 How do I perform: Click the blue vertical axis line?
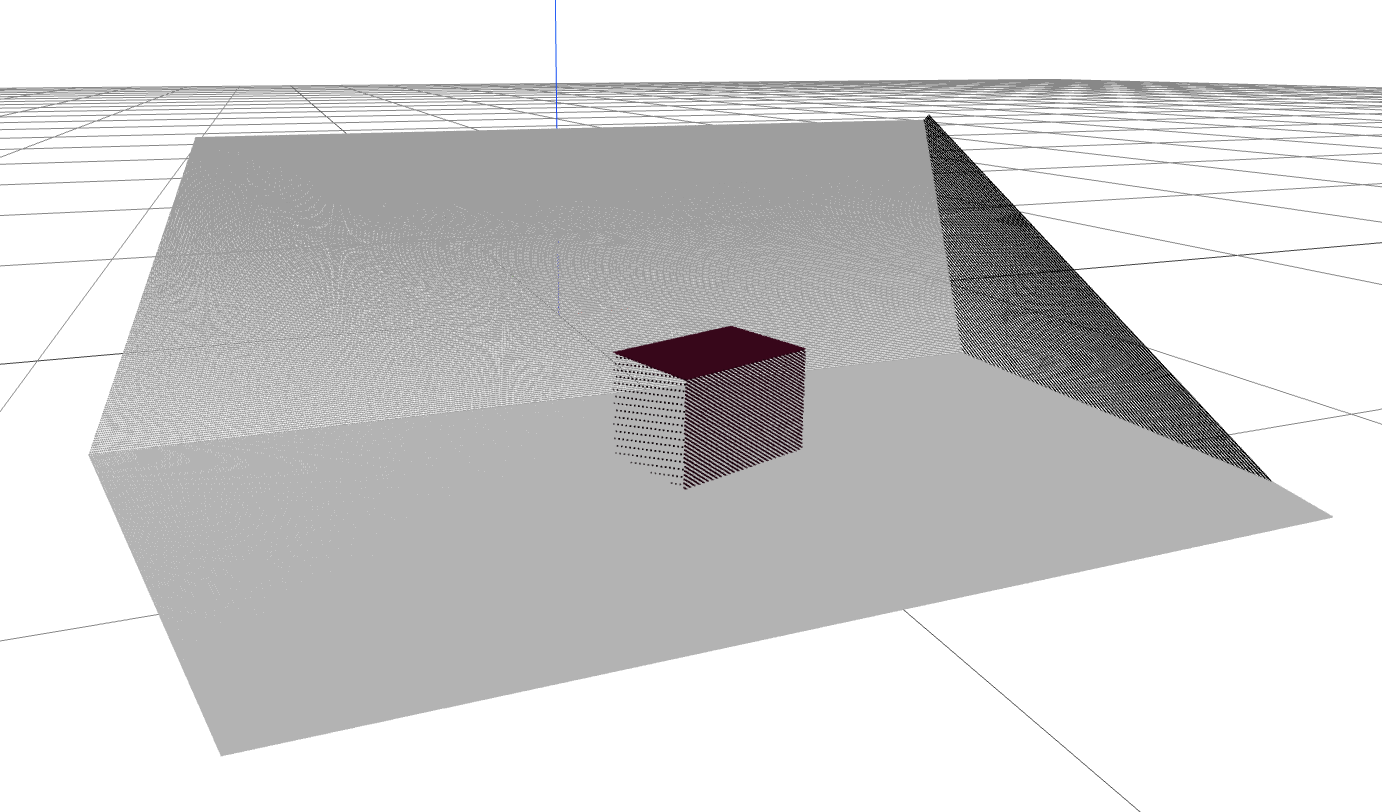pos(556,64)
